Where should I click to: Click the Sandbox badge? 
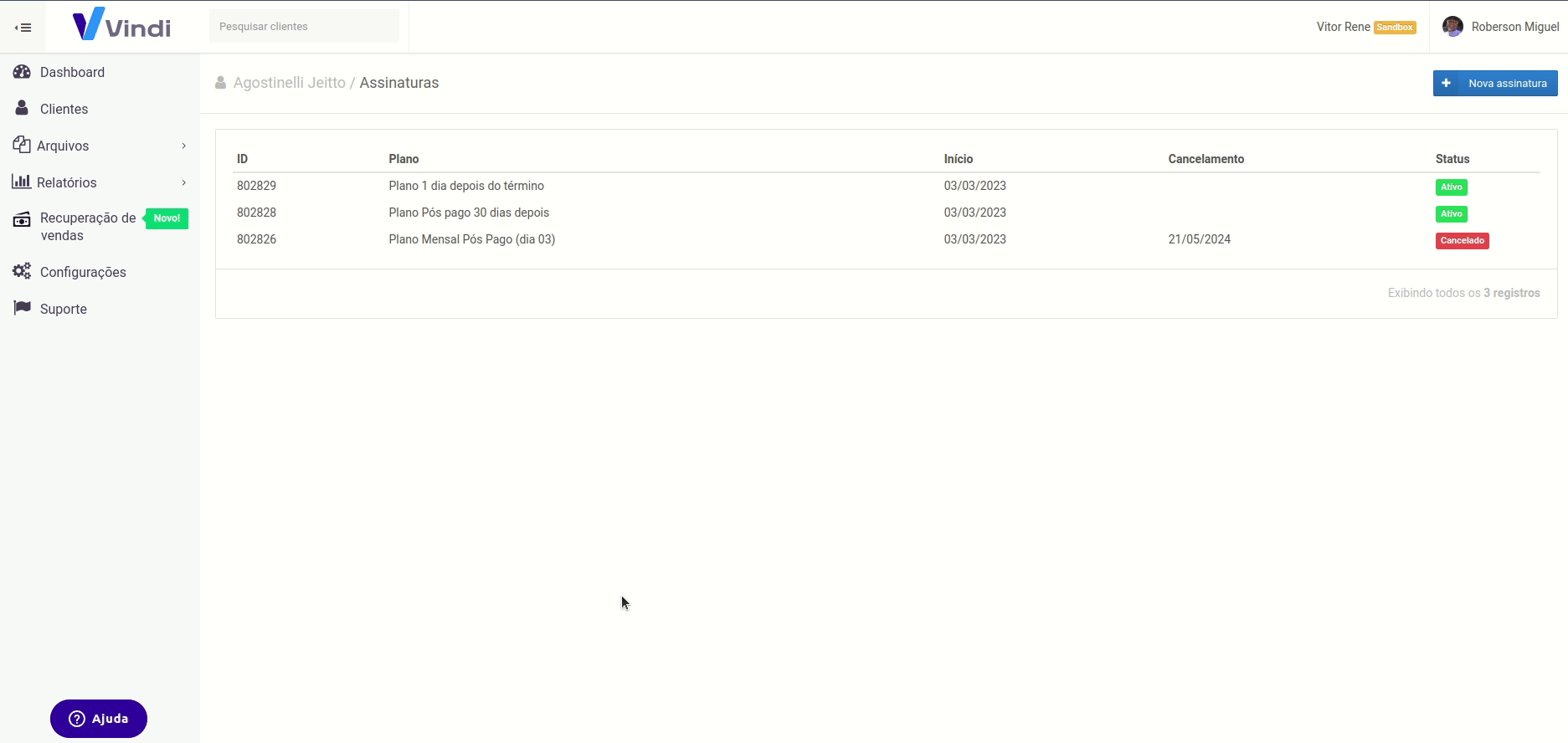[x=1395, y=28]
